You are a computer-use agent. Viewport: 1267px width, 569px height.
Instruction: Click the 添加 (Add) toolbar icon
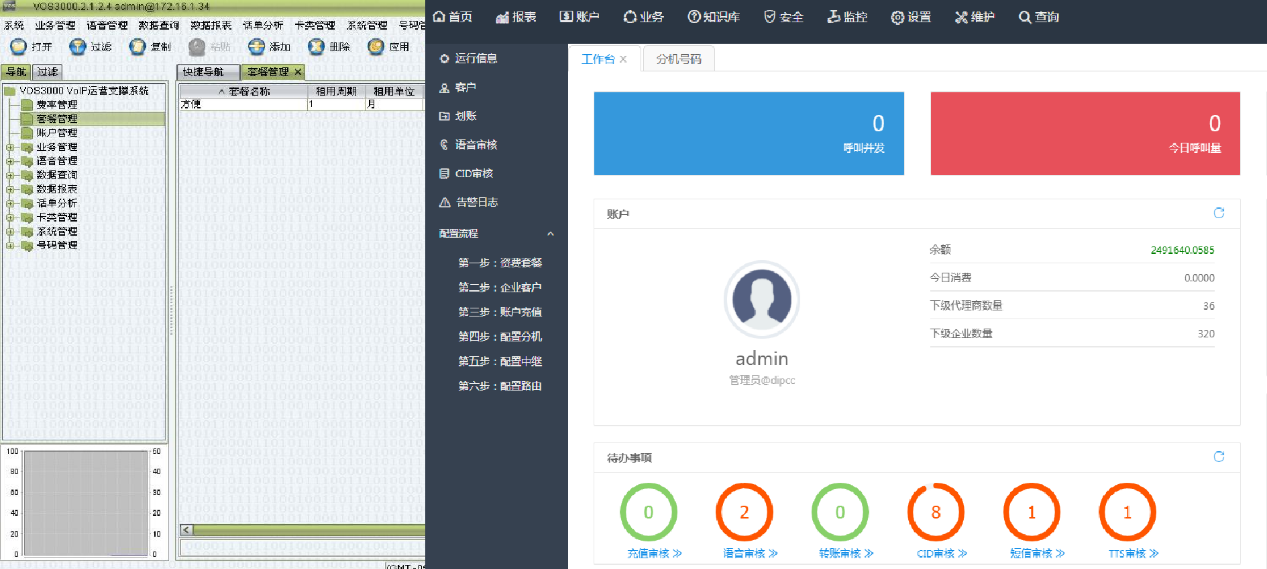(x=256, y=47)
